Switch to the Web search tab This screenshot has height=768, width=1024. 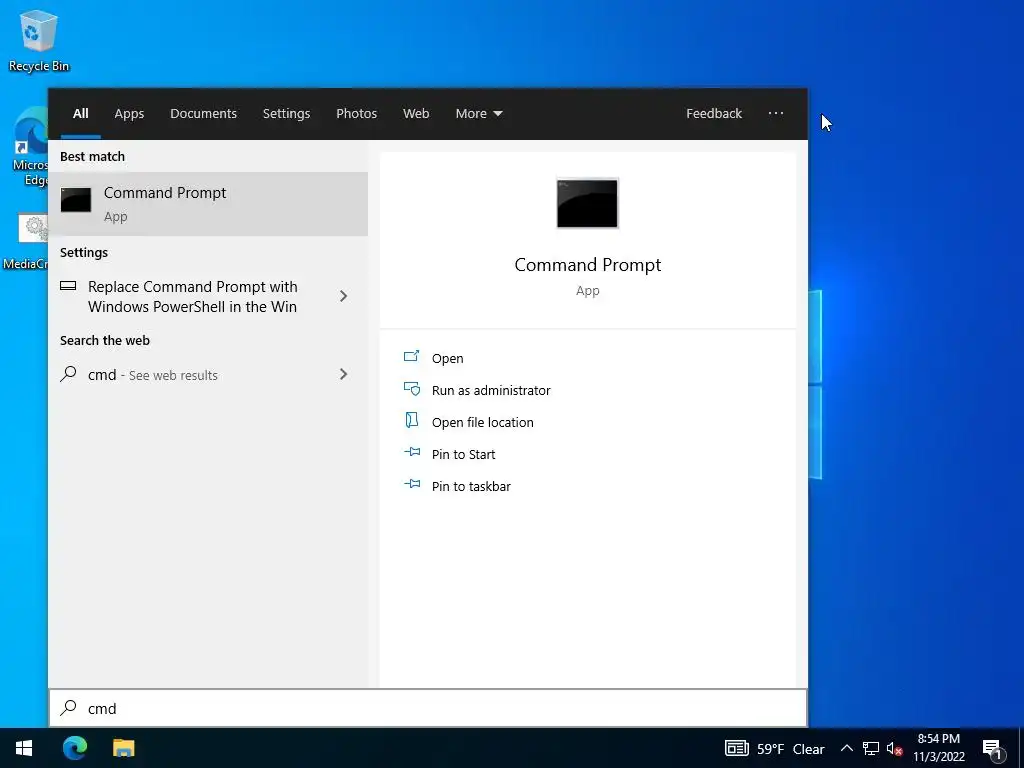tap(415, 114)
